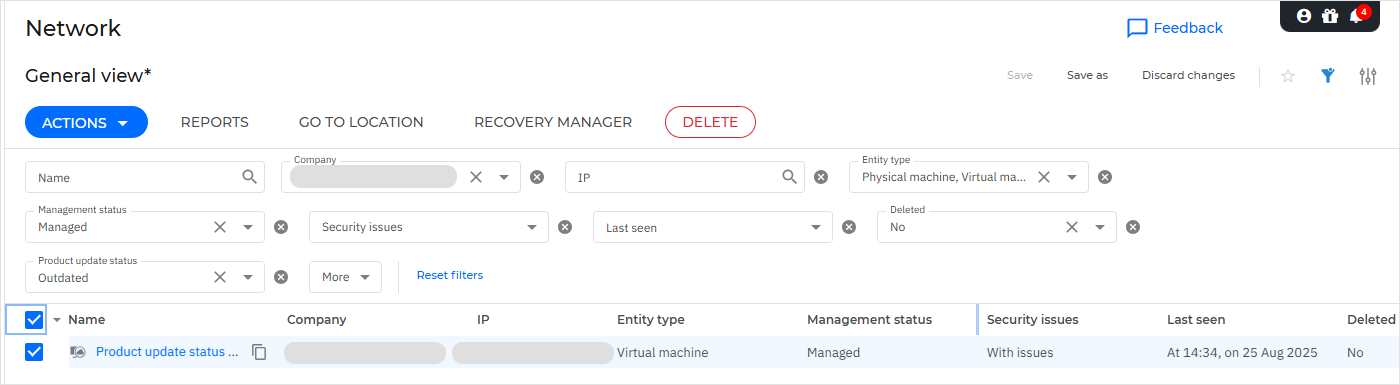The height and width of the screenshot is (385, 1400).
Task: Click the search icon in IP filter
Action: pos(790,177)
